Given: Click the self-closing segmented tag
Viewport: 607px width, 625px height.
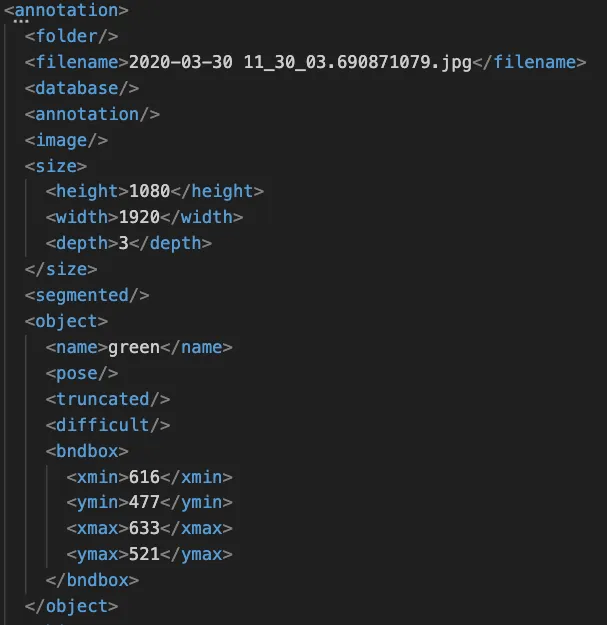Looking at the screenshot, I should tap(92, 295).
